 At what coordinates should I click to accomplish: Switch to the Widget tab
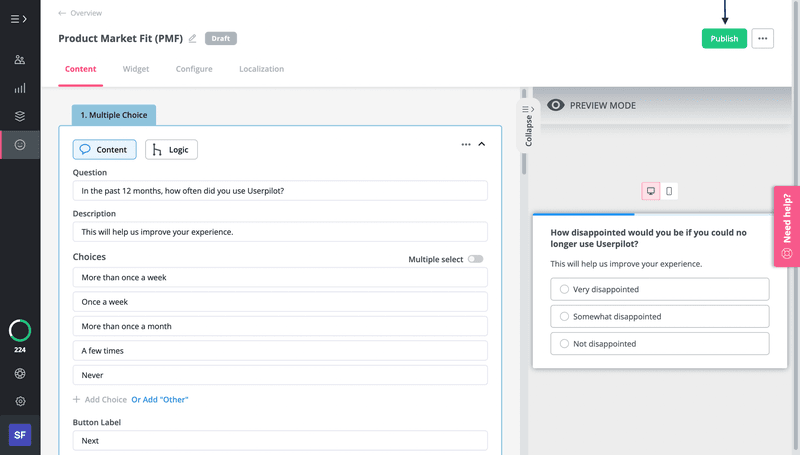tap(136, 69)
